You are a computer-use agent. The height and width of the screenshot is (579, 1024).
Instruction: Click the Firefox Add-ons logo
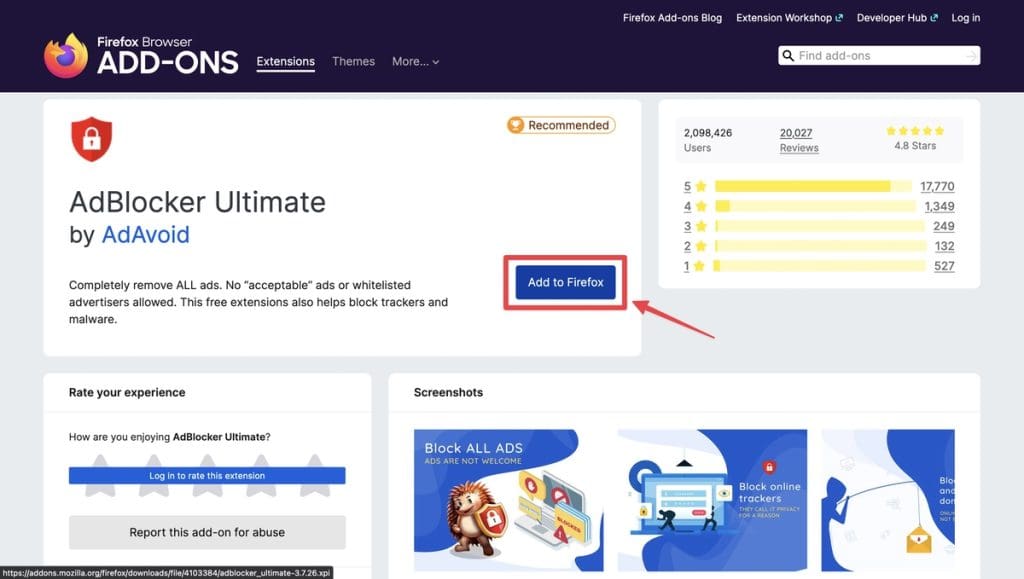pyautogui.click(x=140, y=55)
